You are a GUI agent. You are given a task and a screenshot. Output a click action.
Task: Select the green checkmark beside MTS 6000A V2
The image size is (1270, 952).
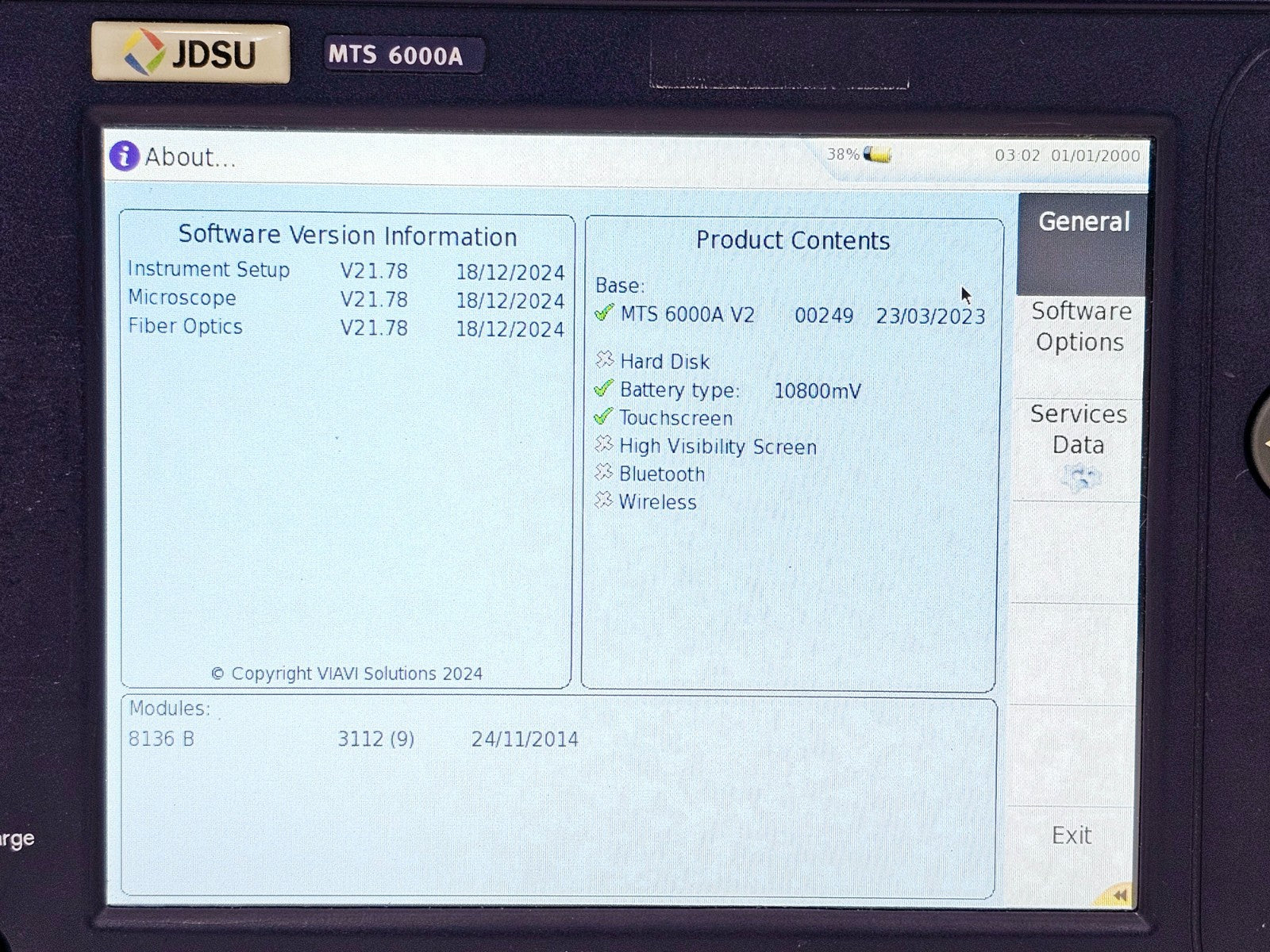(605, 314)
